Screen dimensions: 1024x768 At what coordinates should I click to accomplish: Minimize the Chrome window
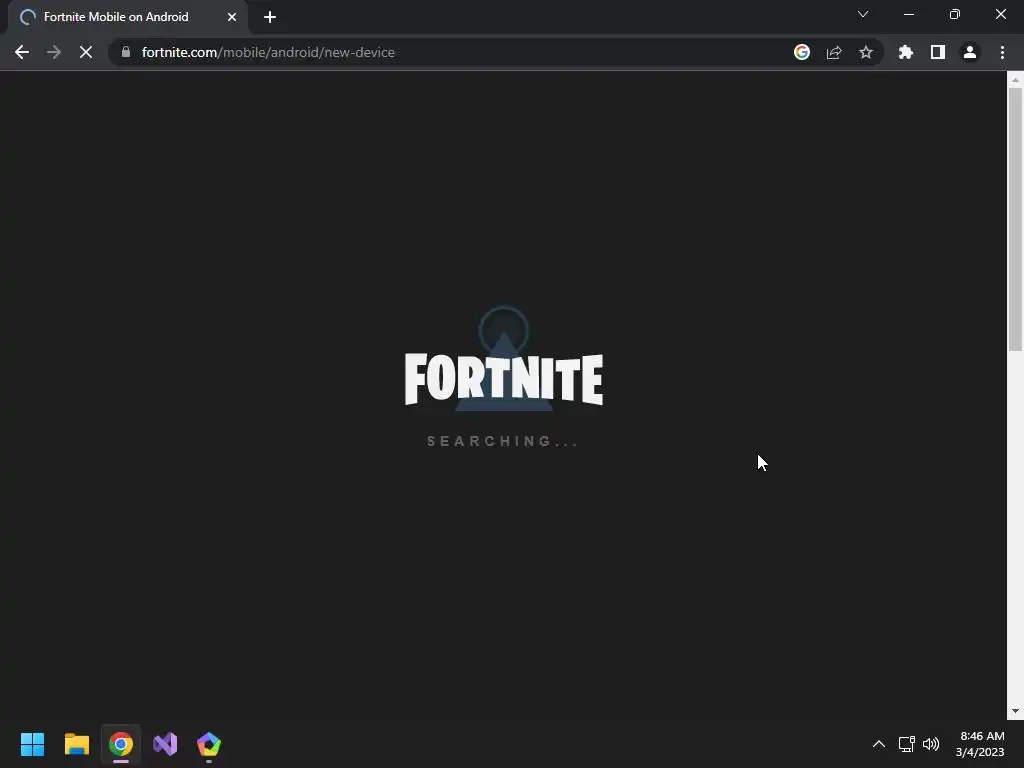point(909,14)
